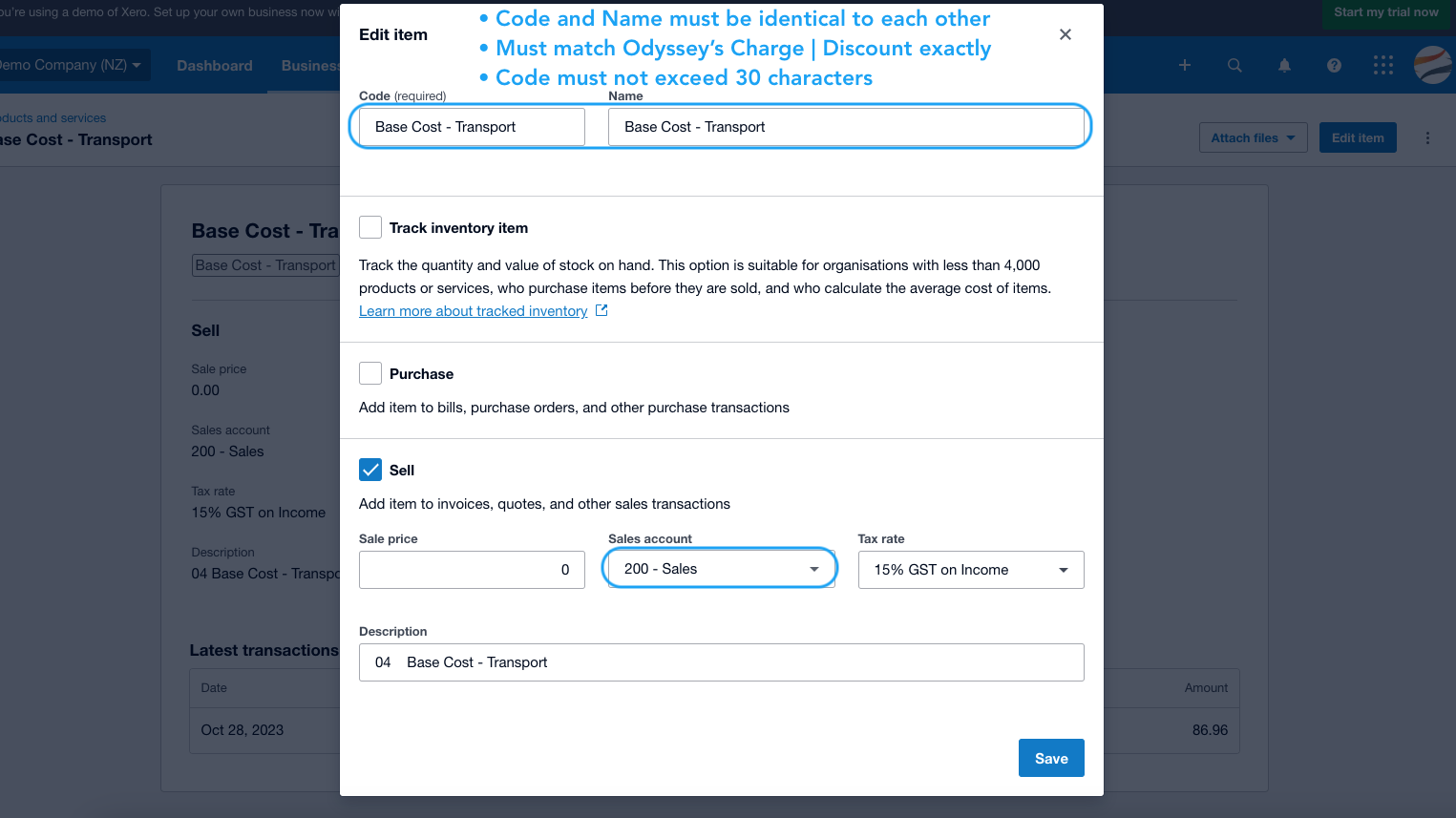This screenshot has width=1456, height=818.
Task: Click the Description text field
Action: [x=722, y=662]
